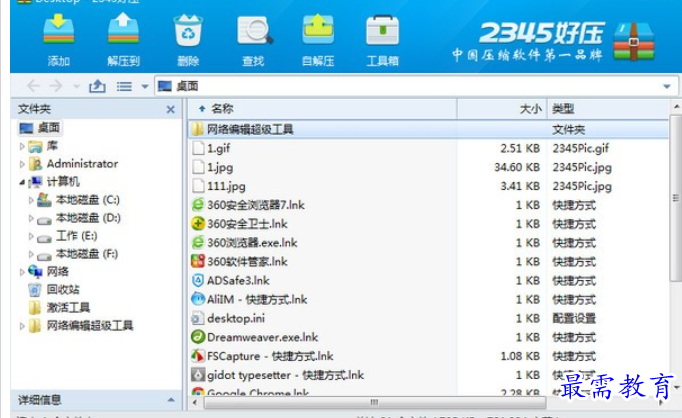The height and width of the screenshot is (418, 682).
Task: Click the horizontal scrollbar thumb
Action: pos(374,402)
